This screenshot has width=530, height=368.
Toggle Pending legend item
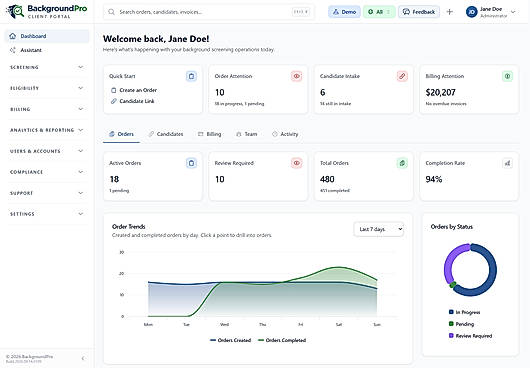point(461,324)
